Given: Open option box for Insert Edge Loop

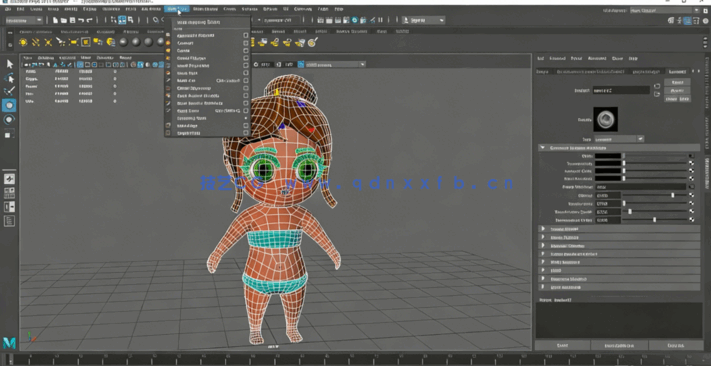Looking at the screenshot, I should tap(246, 65).
